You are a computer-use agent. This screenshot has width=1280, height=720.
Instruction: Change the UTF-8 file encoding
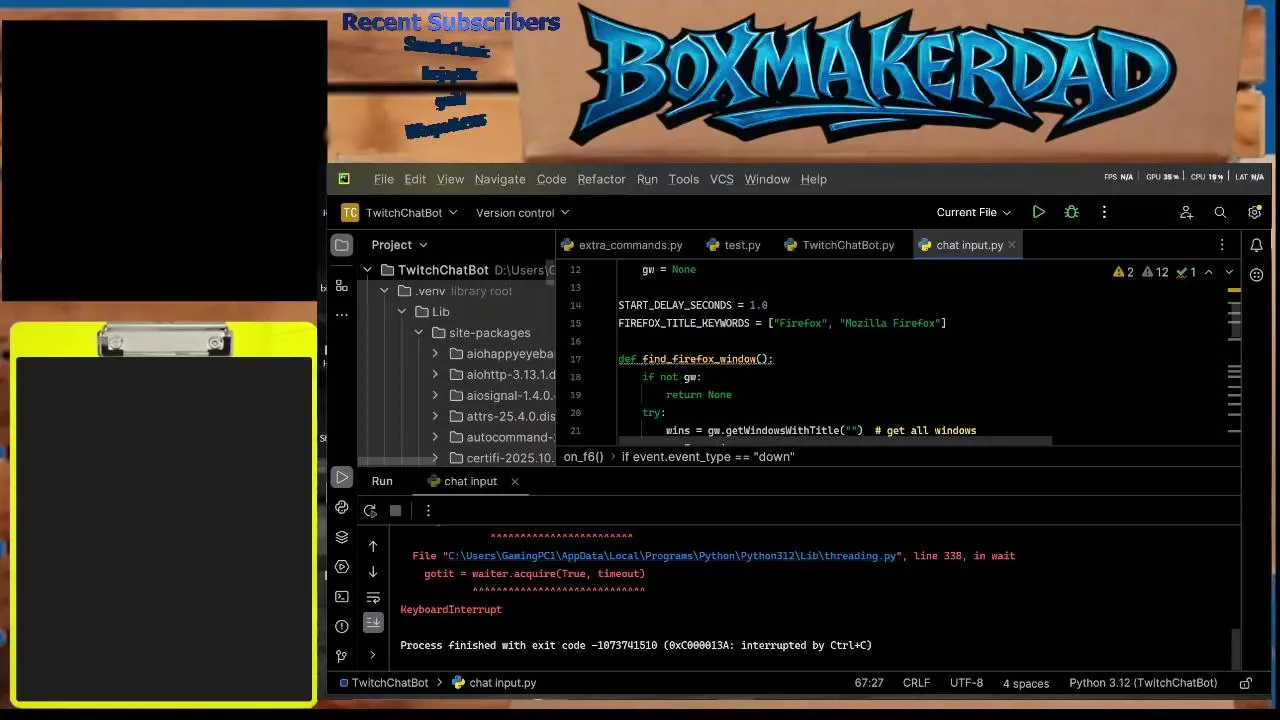966,683
